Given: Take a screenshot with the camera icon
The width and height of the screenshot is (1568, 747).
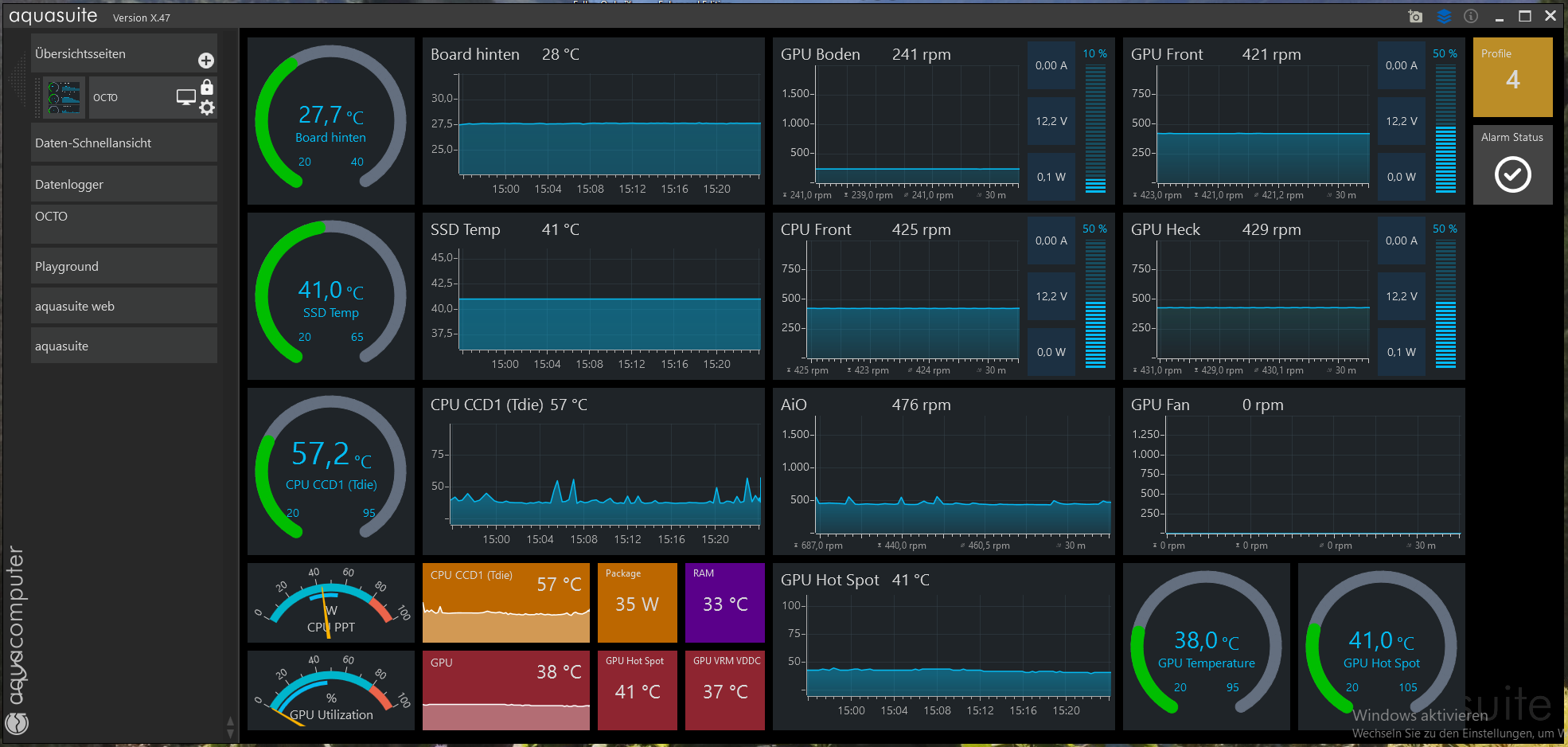Looking at the screenshot, I should pyautogui.click(x=1415, y=16).
